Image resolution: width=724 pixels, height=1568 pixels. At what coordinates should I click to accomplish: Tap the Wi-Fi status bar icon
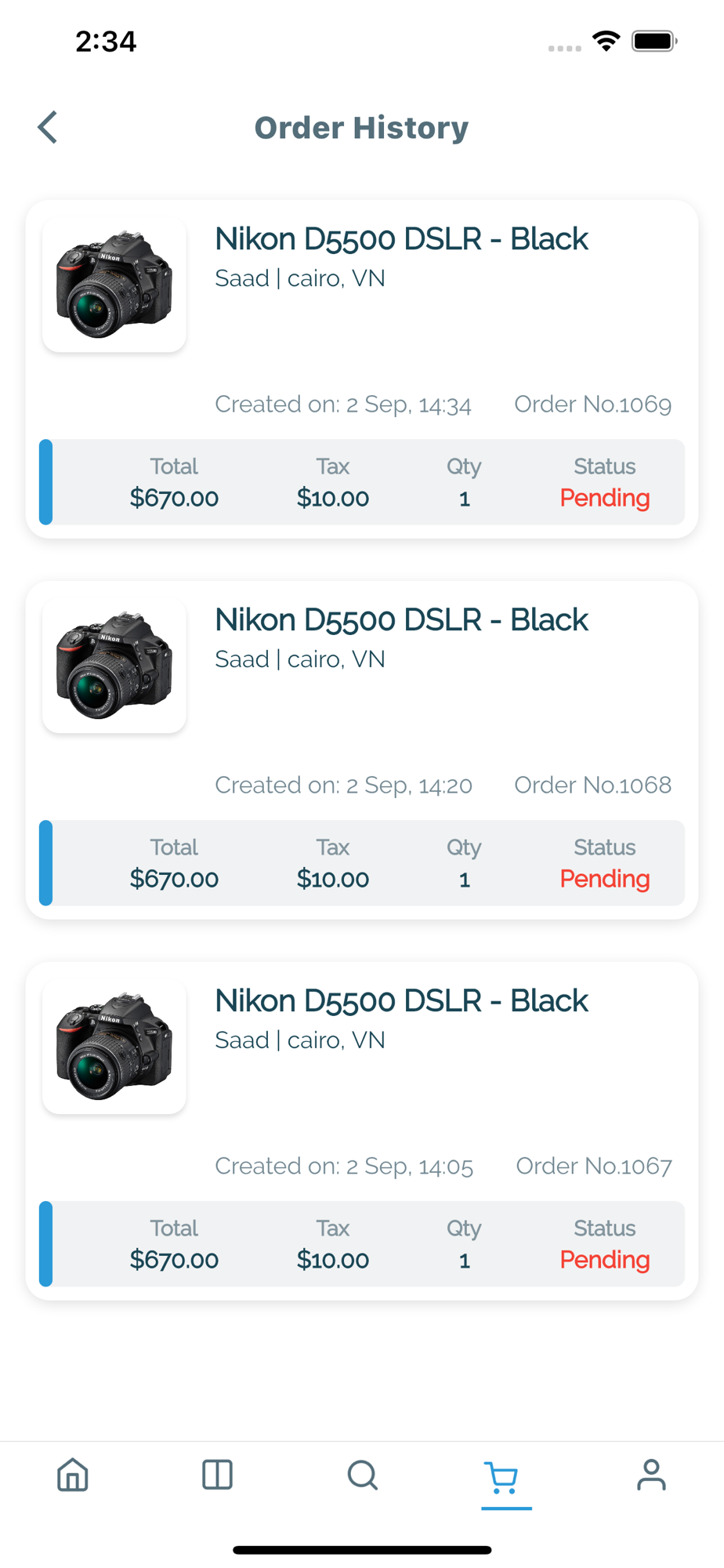(x=606, y=41)
